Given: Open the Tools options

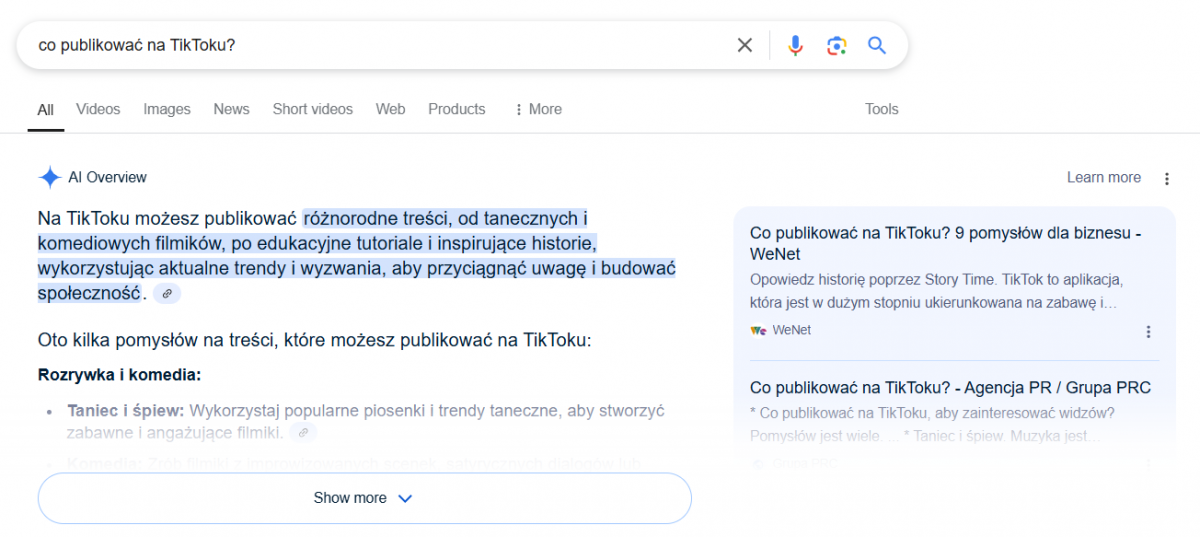Looking at the screenshot, I should (x=882, y=109).
